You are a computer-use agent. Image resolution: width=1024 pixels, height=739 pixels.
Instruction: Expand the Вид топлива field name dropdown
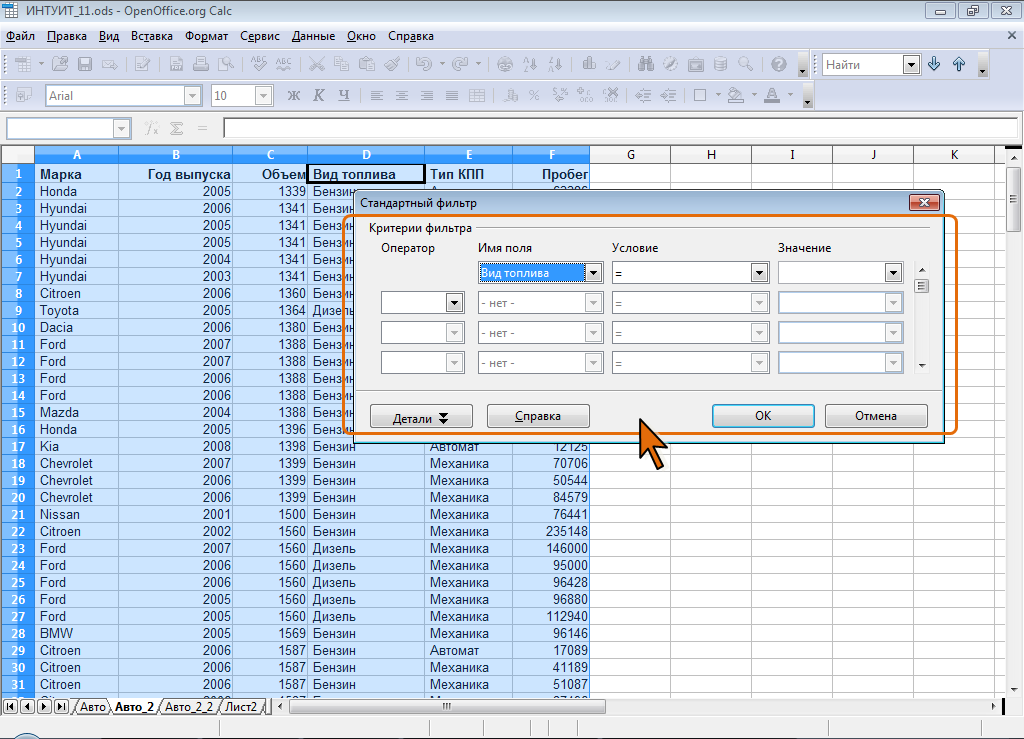point(593,273)
